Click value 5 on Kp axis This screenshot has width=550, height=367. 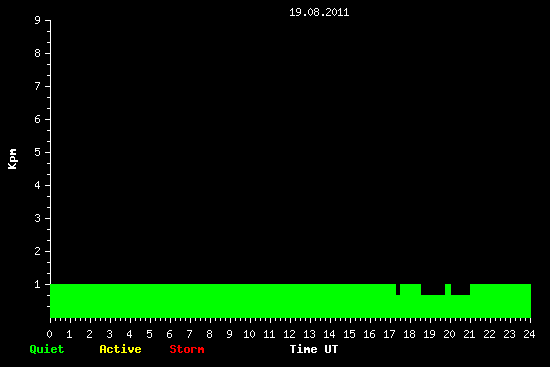click(38, 152)
